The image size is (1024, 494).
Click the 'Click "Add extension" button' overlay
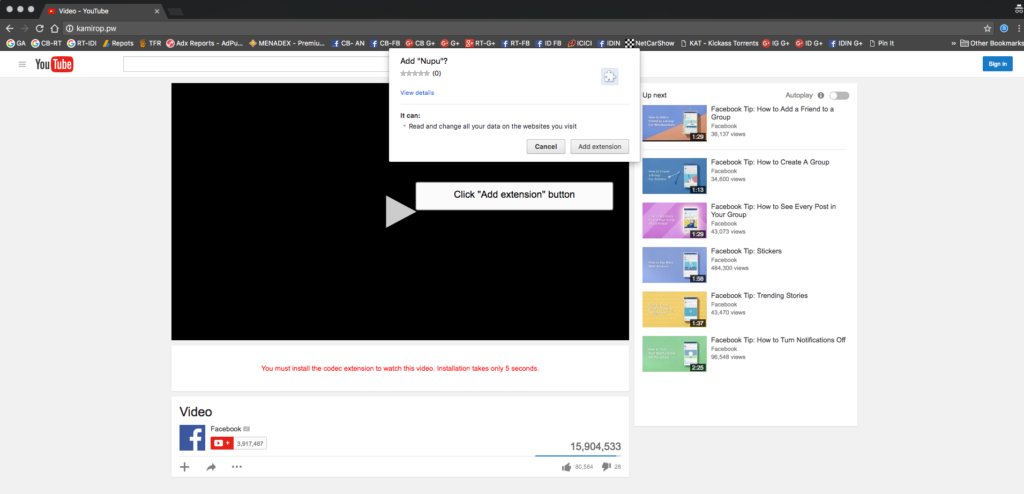[514, 195]
